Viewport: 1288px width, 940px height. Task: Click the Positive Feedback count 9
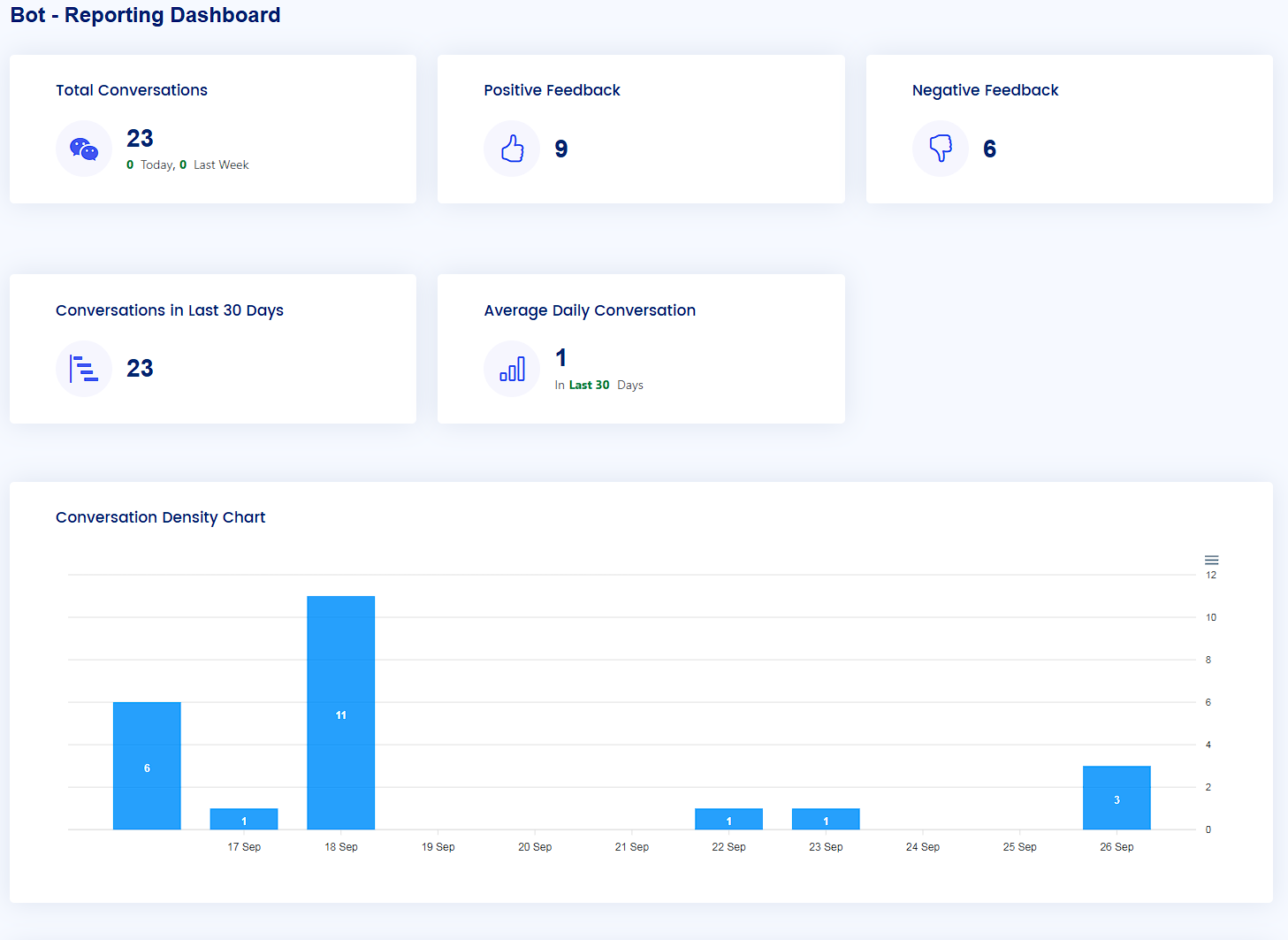[561, 149]
